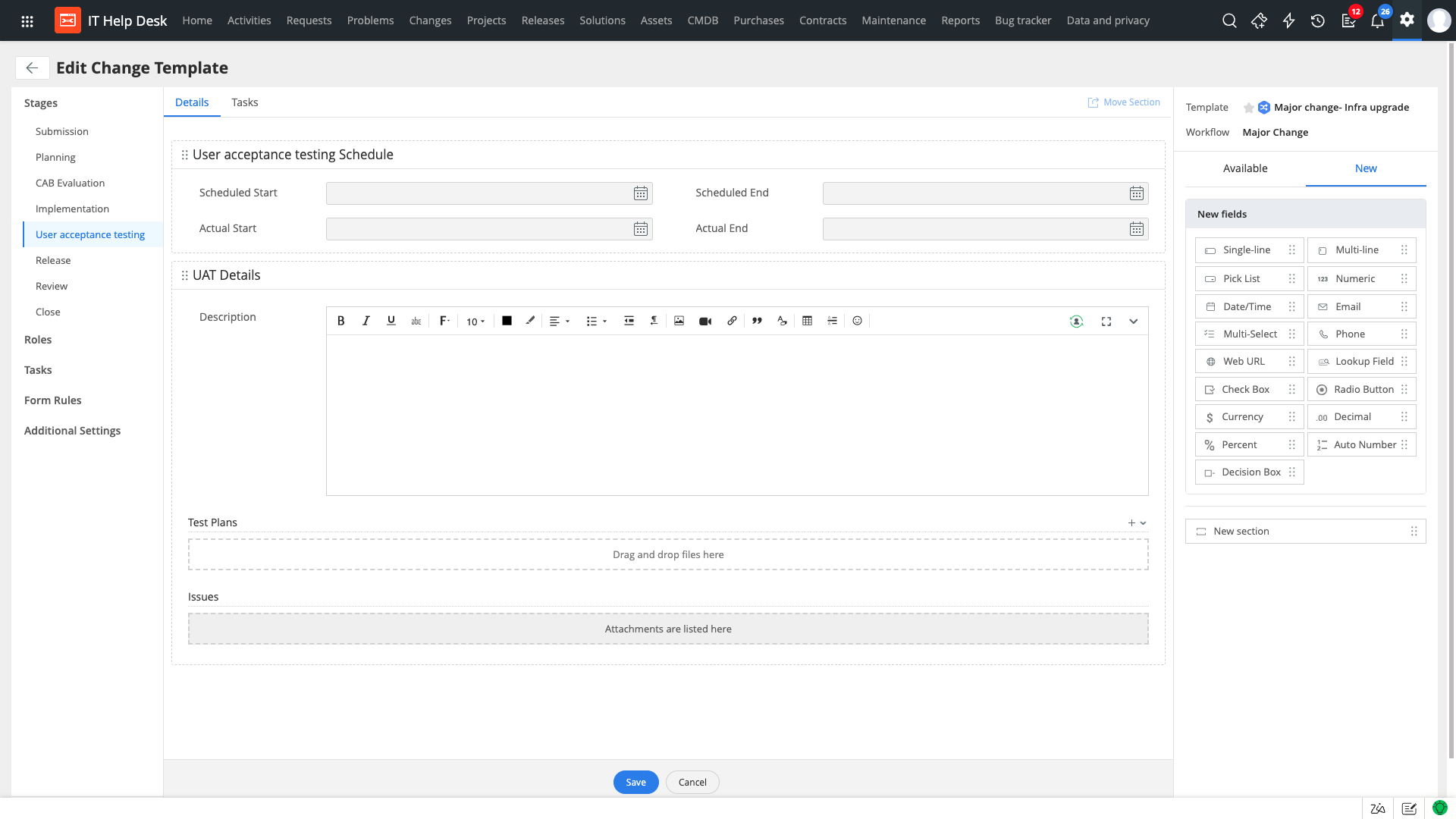
Task: Insert image in Description editor
Action: coord(679,321)
